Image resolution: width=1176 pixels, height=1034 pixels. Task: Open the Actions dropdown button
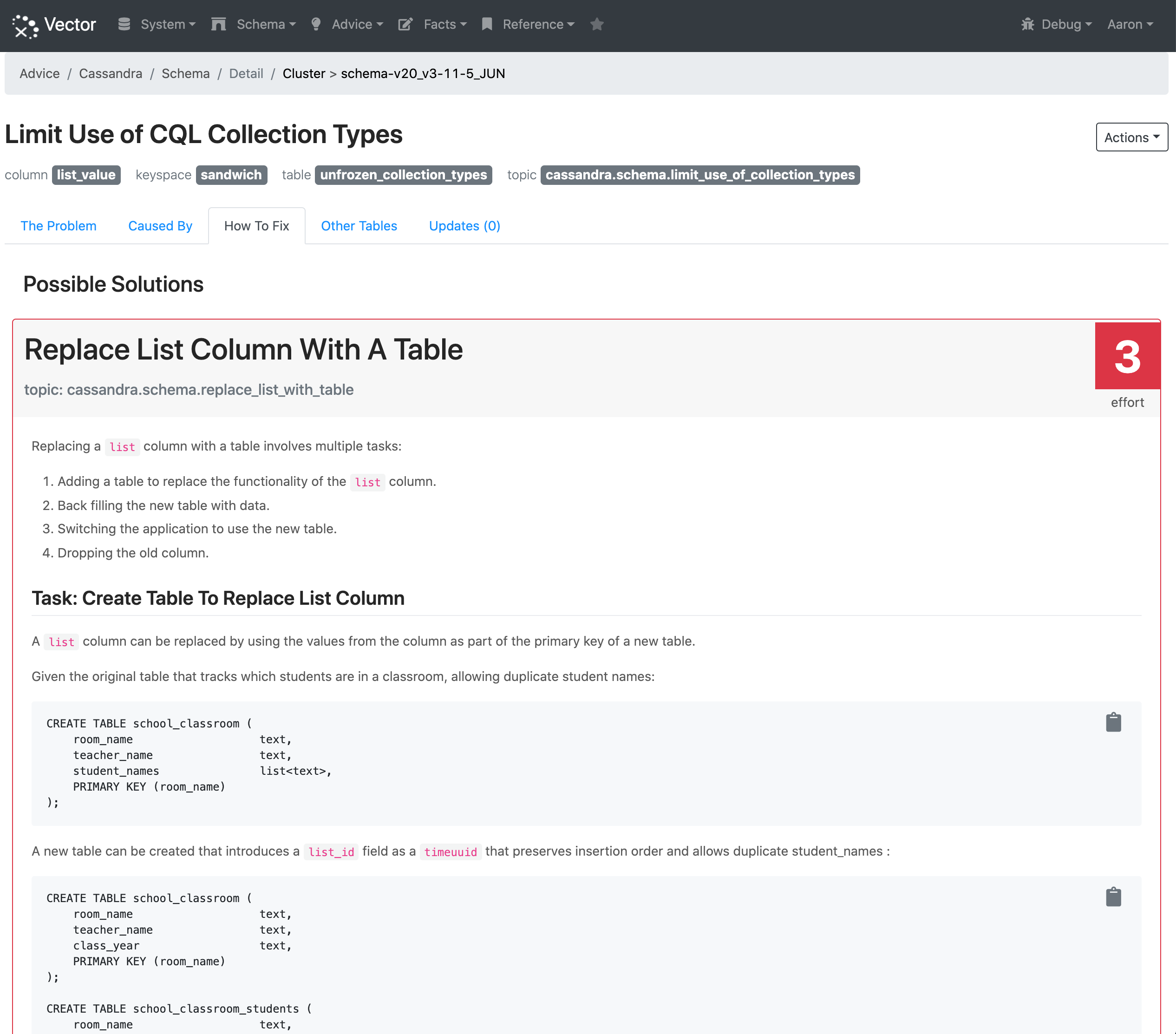click(1130, 137)
